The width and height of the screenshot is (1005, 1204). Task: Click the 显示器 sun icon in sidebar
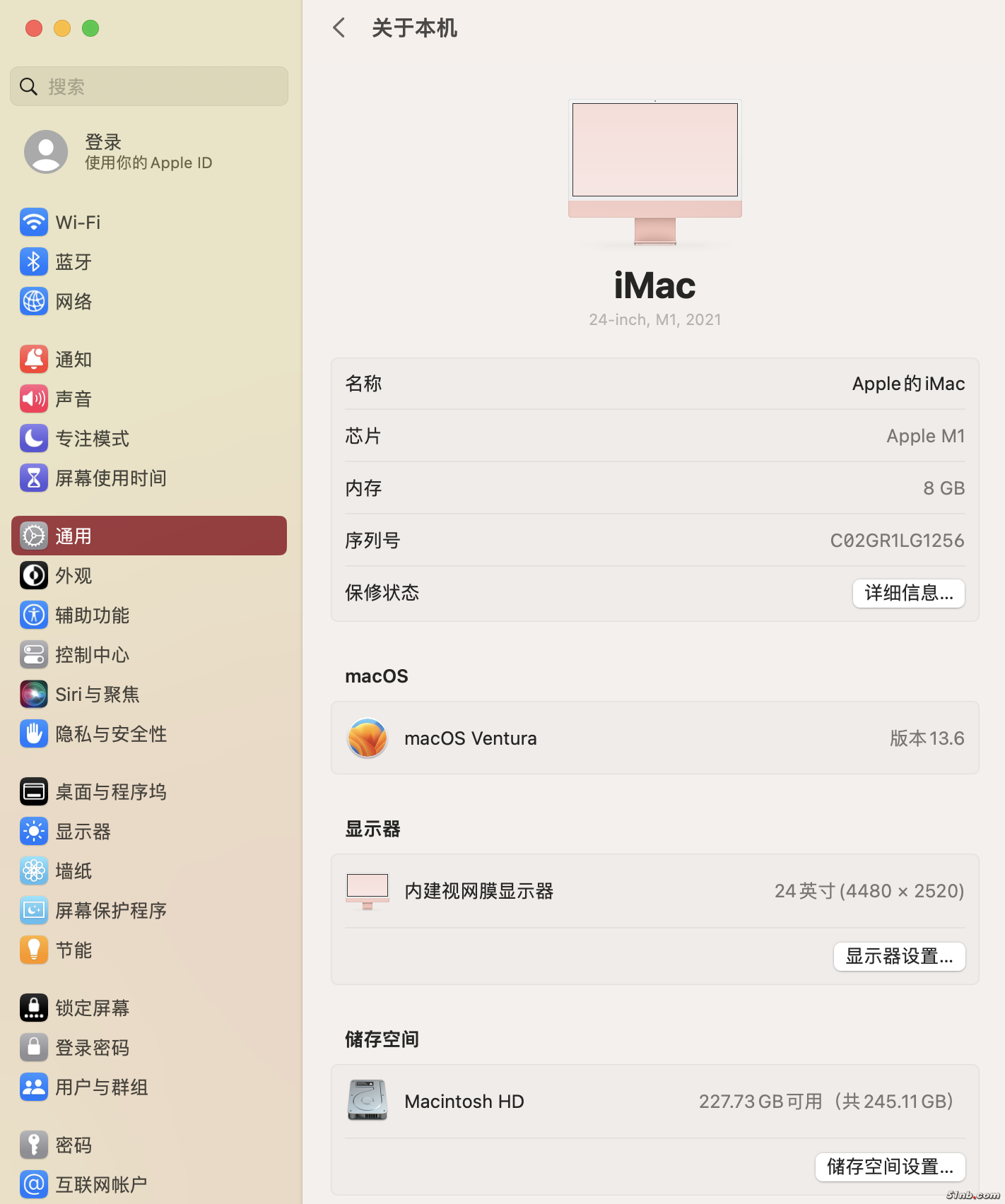[x=34, y=832]
